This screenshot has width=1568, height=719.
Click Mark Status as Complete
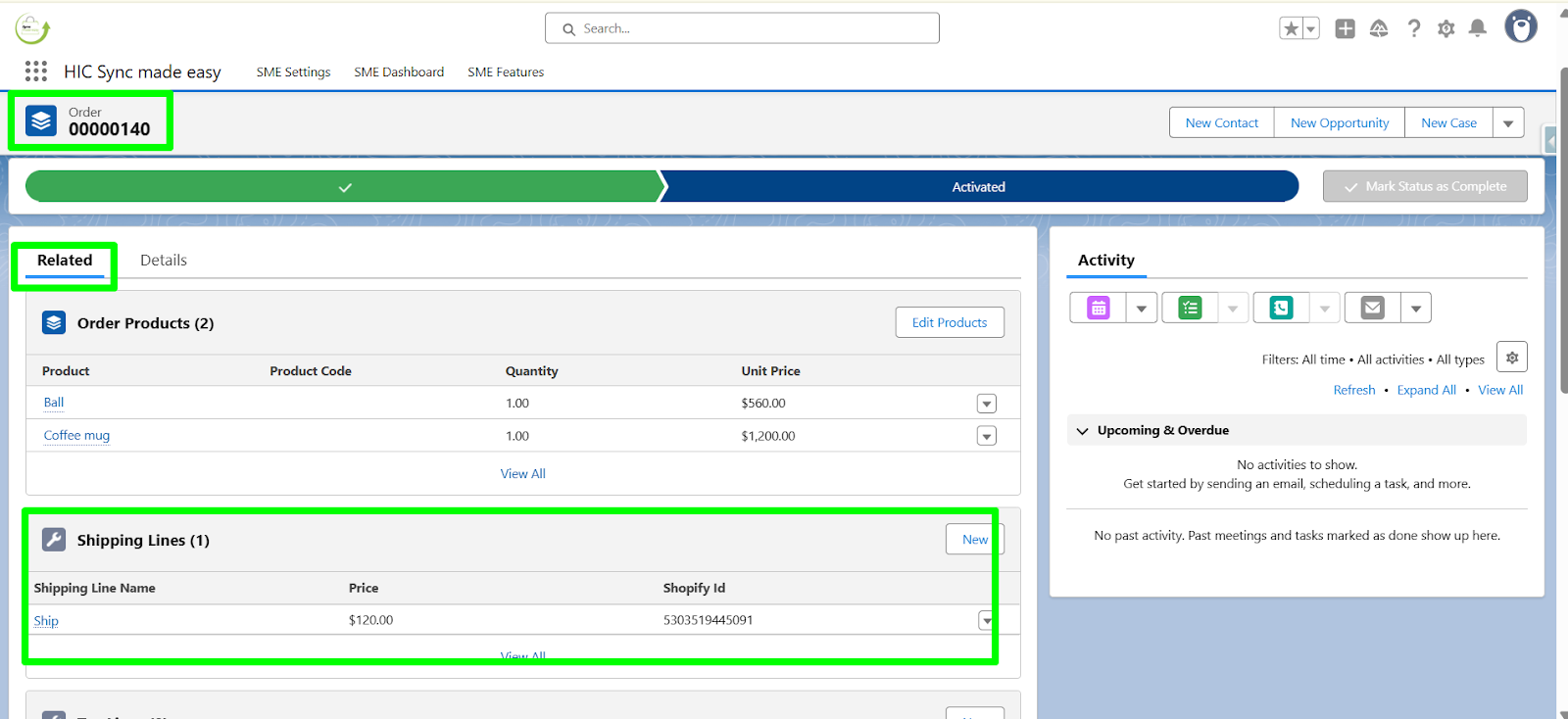(1425, 186)
